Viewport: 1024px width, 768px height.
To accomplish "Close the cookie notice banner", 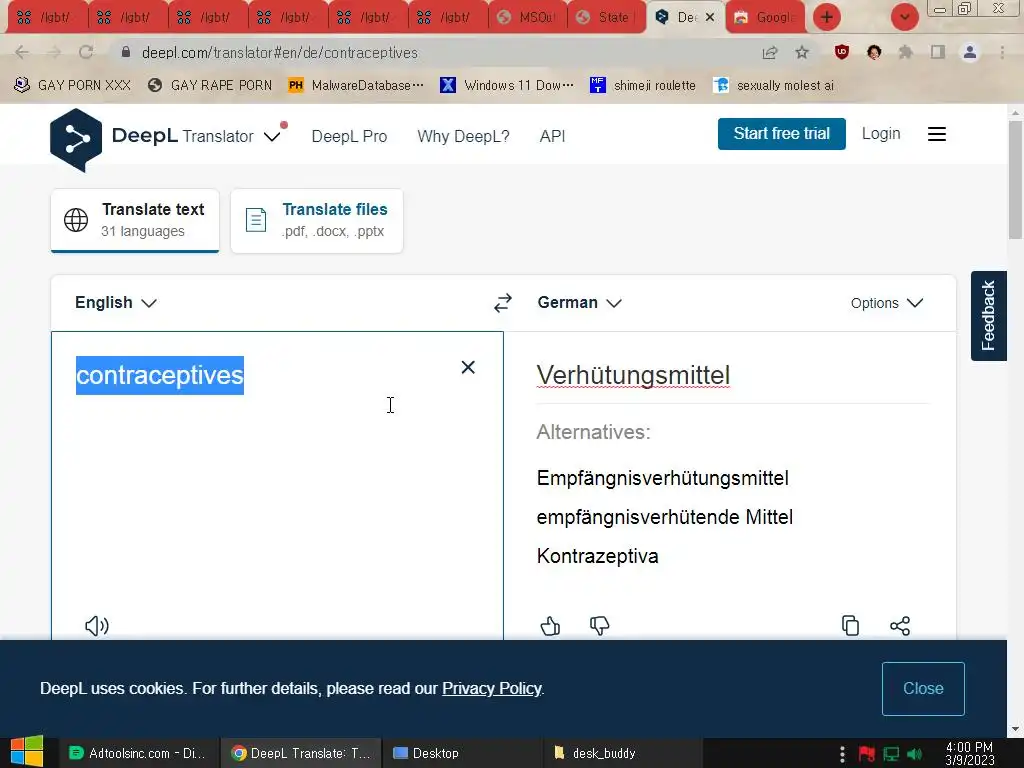I will pos(923,688).
